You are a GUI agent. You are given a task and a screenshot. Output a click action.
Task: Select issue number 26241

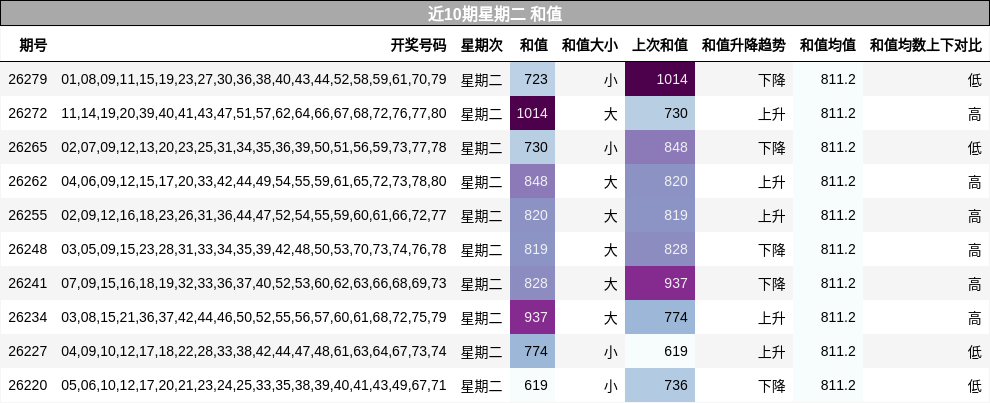[x=28, y=283]
